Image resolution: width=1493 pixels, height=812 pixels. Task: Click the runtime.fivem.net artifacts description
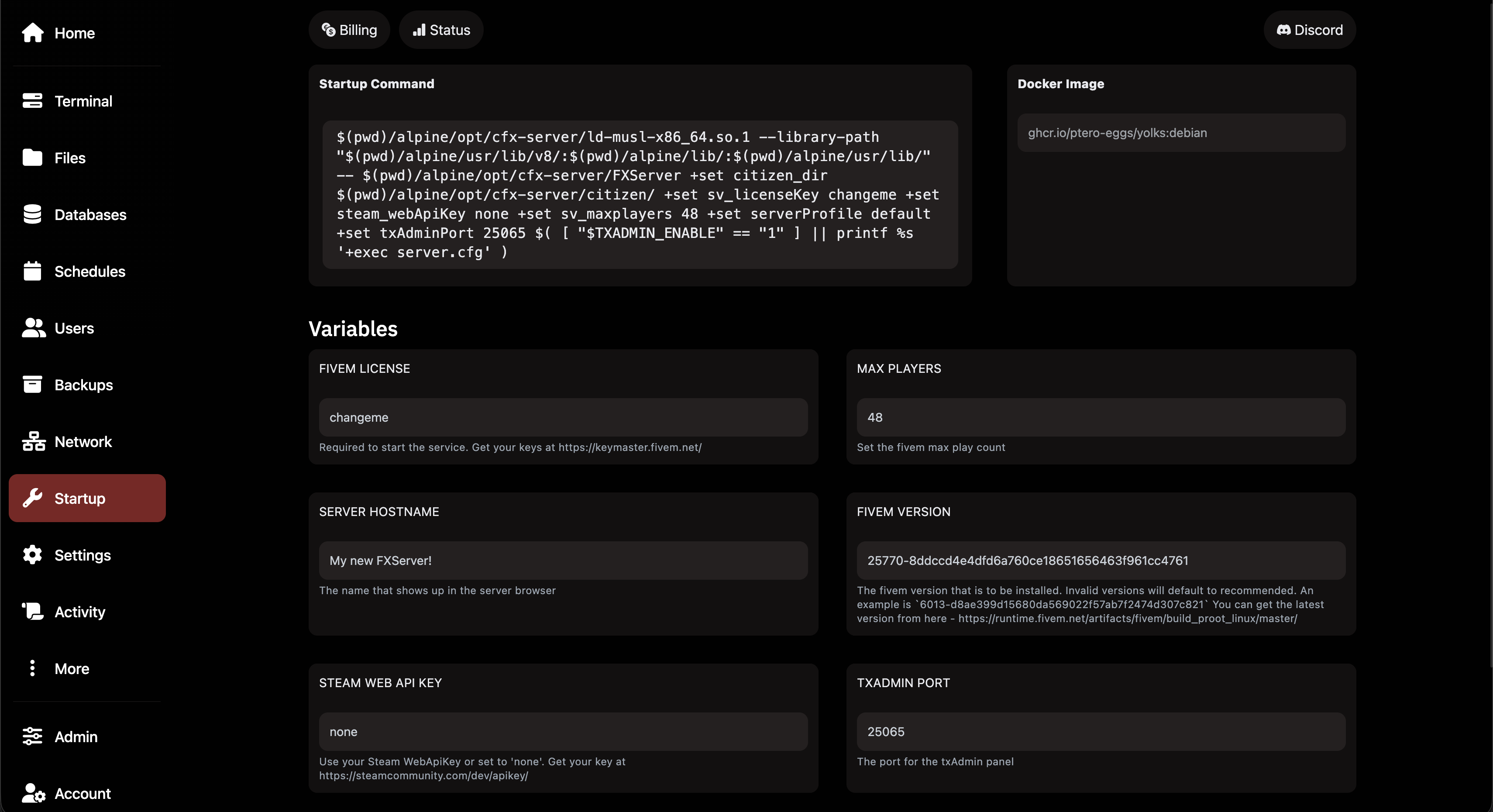click(x=1090, y=605)
